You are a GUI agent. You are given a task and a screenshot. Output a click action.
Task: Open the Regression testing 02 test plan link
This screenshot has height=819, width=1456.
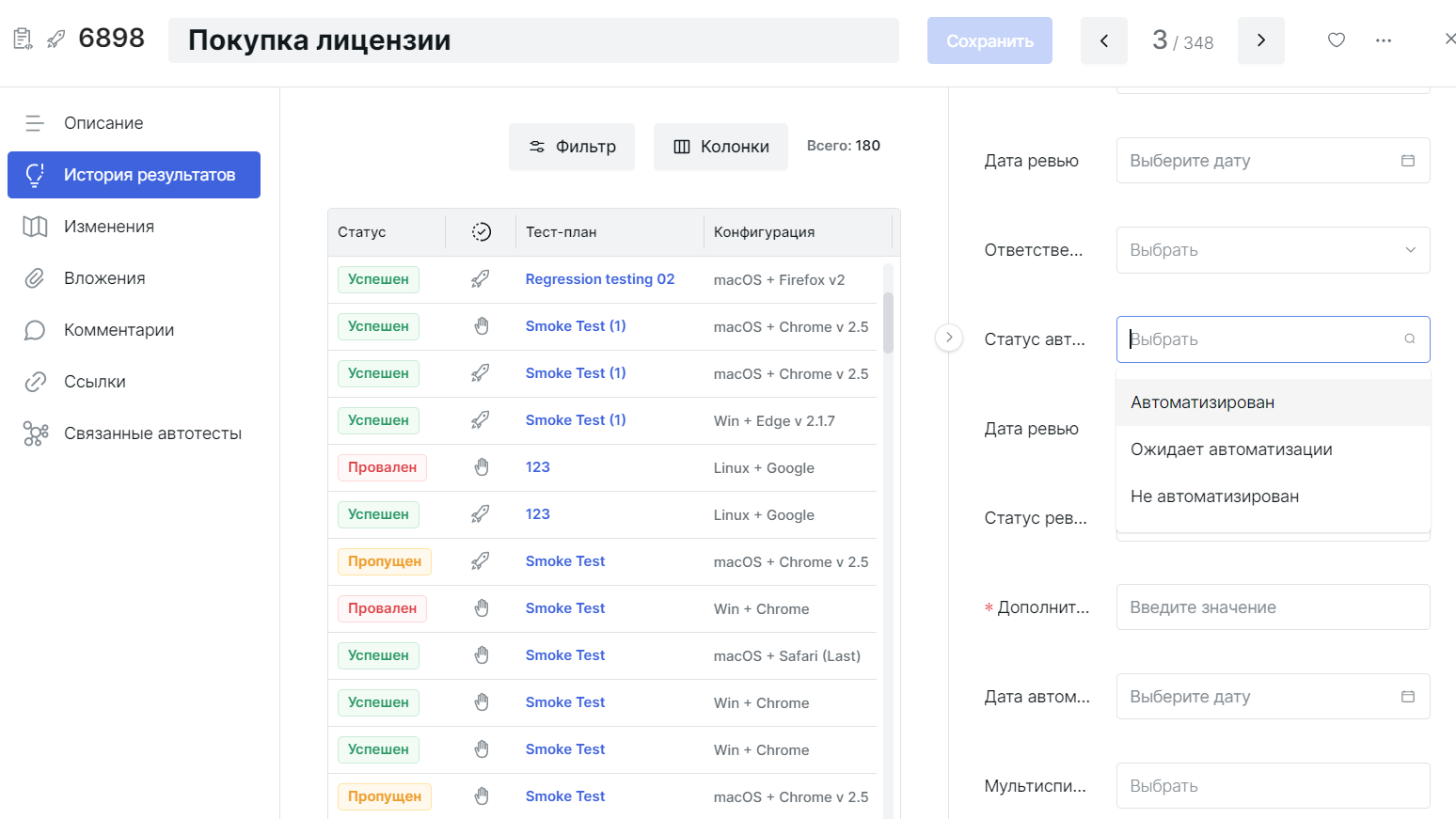pos(599,278)
